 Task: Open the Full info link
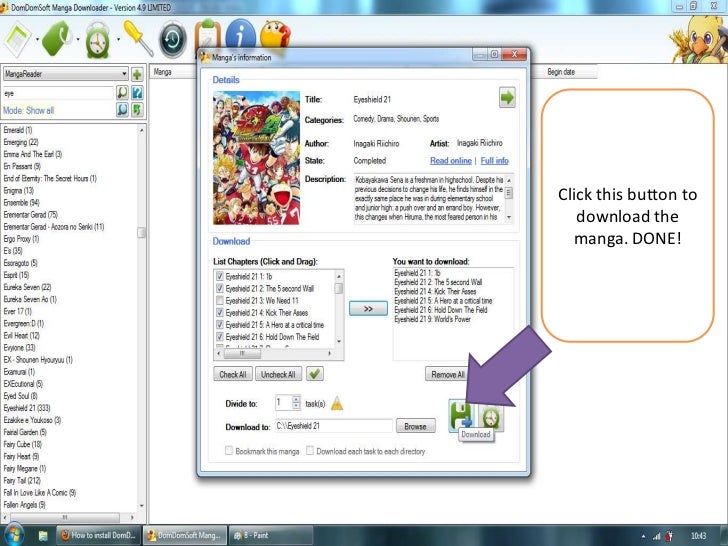point(494,161)
